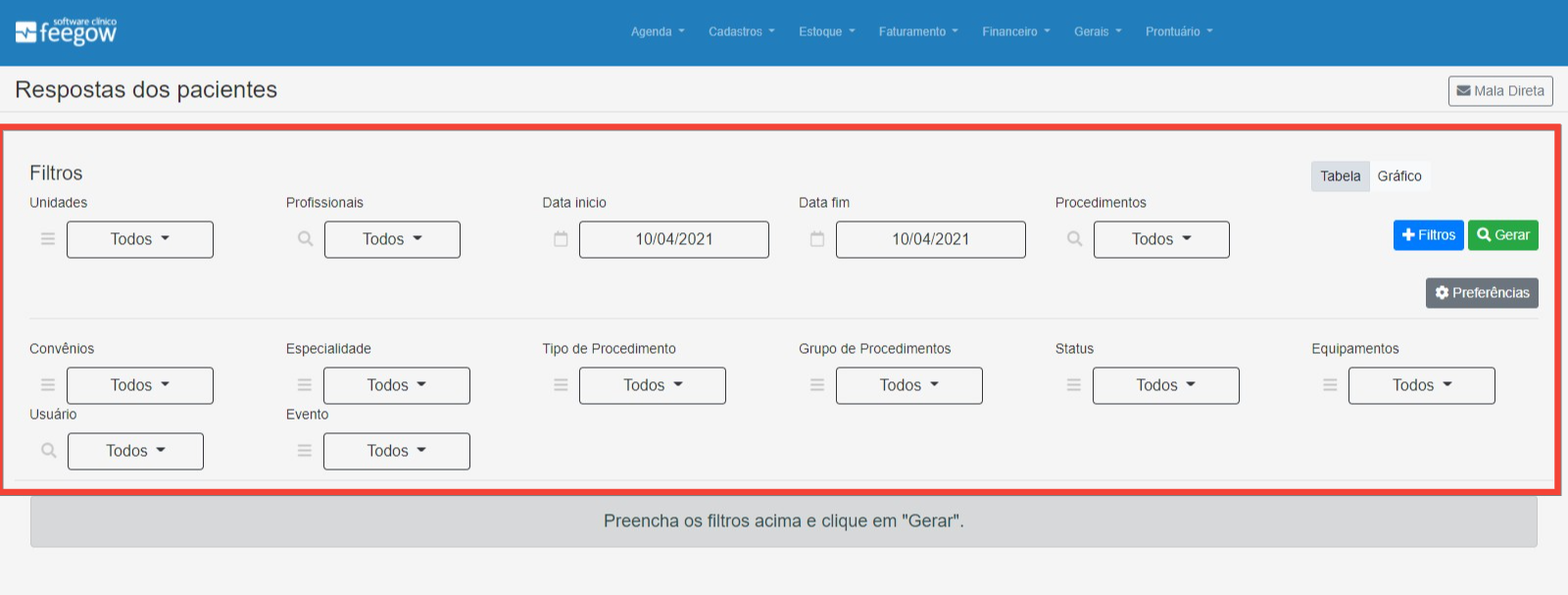Open the Profissionais Todos dropdown
Screen dimensions: 1568x595
point(392,239)
